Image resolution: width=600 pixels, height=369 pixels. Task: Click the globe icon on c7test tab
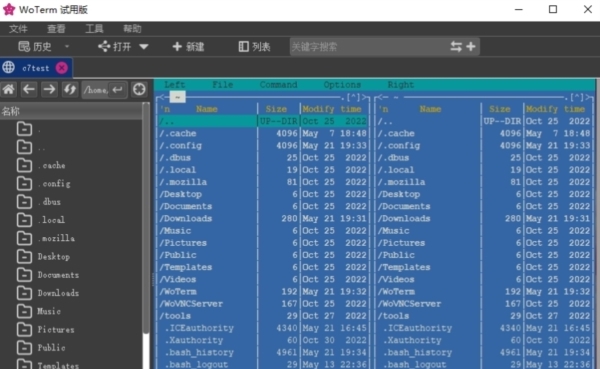click(9, 68)
